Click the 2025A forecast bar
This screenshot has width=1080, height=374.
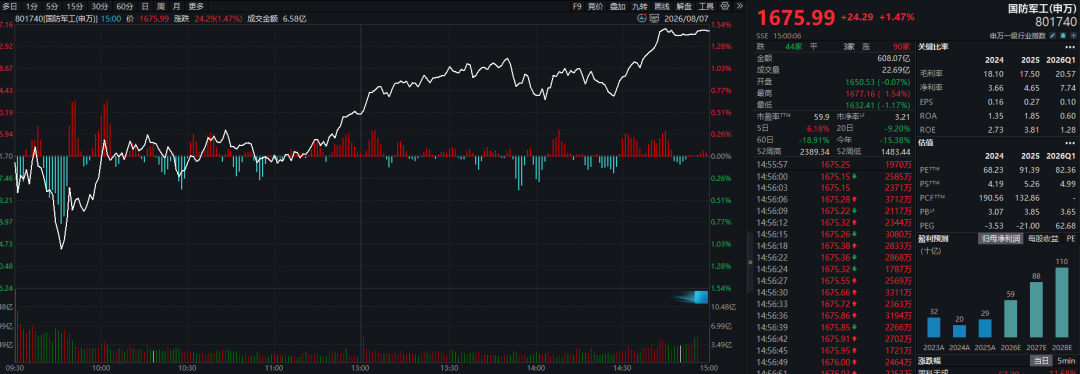coord(986,328)
